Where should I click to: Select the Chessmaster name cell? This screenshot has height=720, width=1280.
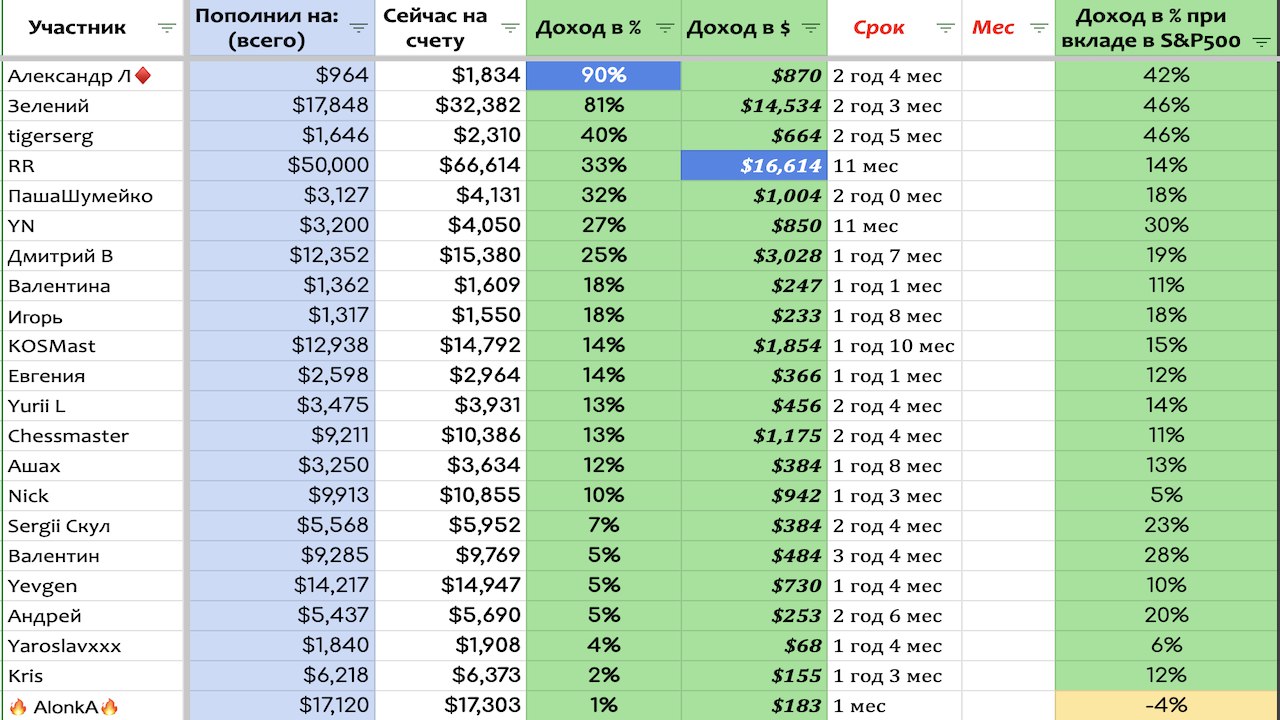click(93, 435)
